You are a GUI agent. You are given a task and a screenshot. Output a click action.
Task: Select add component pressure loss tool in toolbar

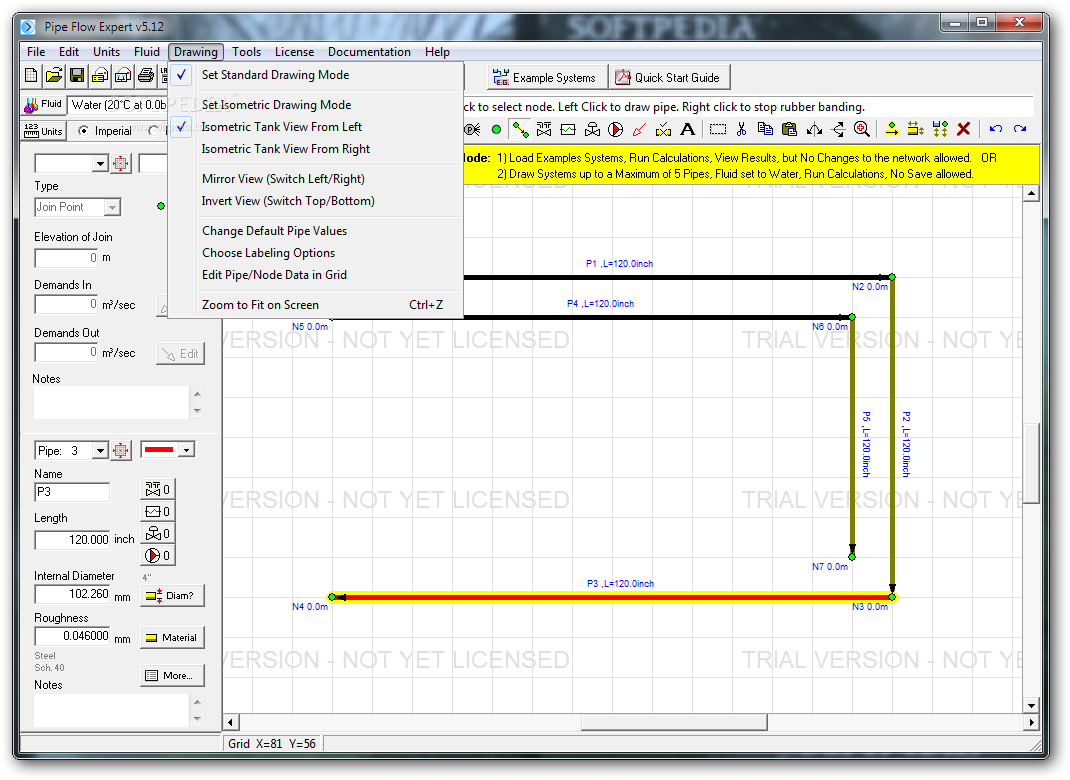coord(568,129)
